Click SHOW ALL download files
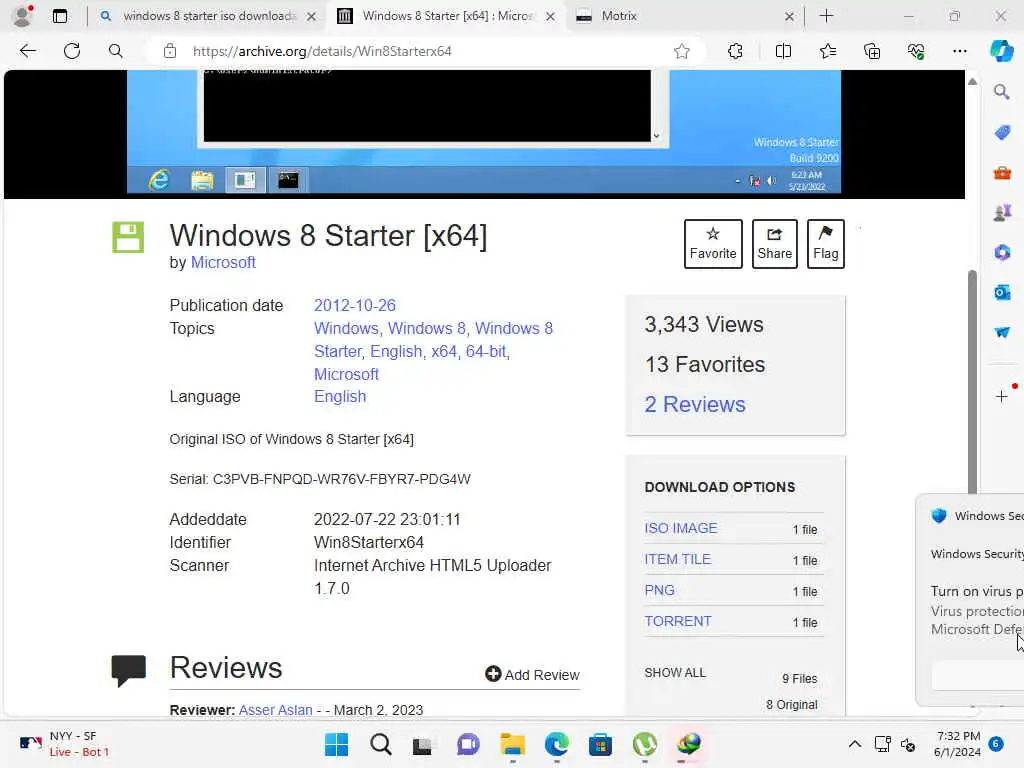This screenshot has width=1024, height=768. [675, 673]
